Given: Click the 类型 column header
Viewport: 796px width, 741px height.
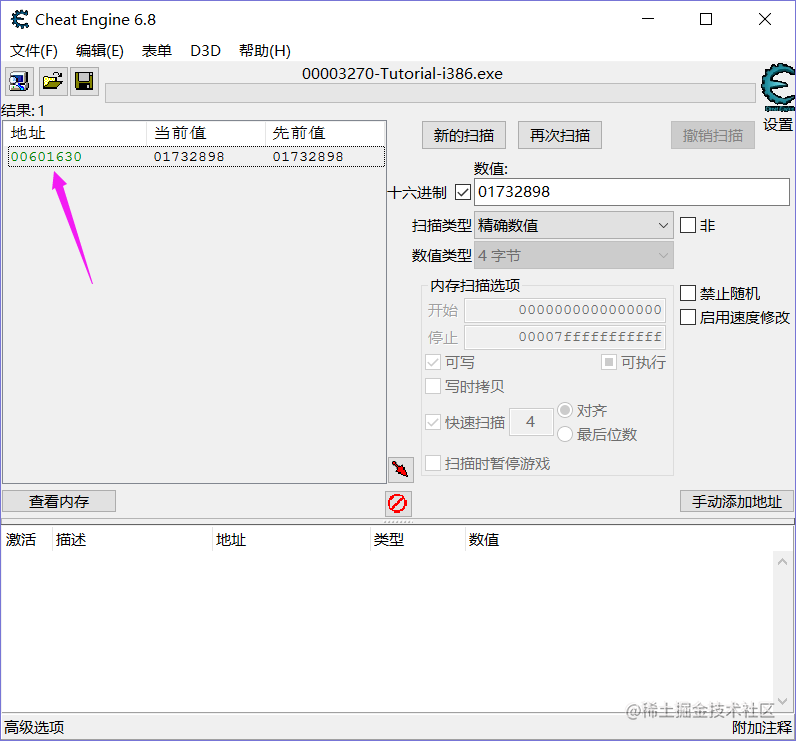Looking at the screenshot, I should pos(418,540).
